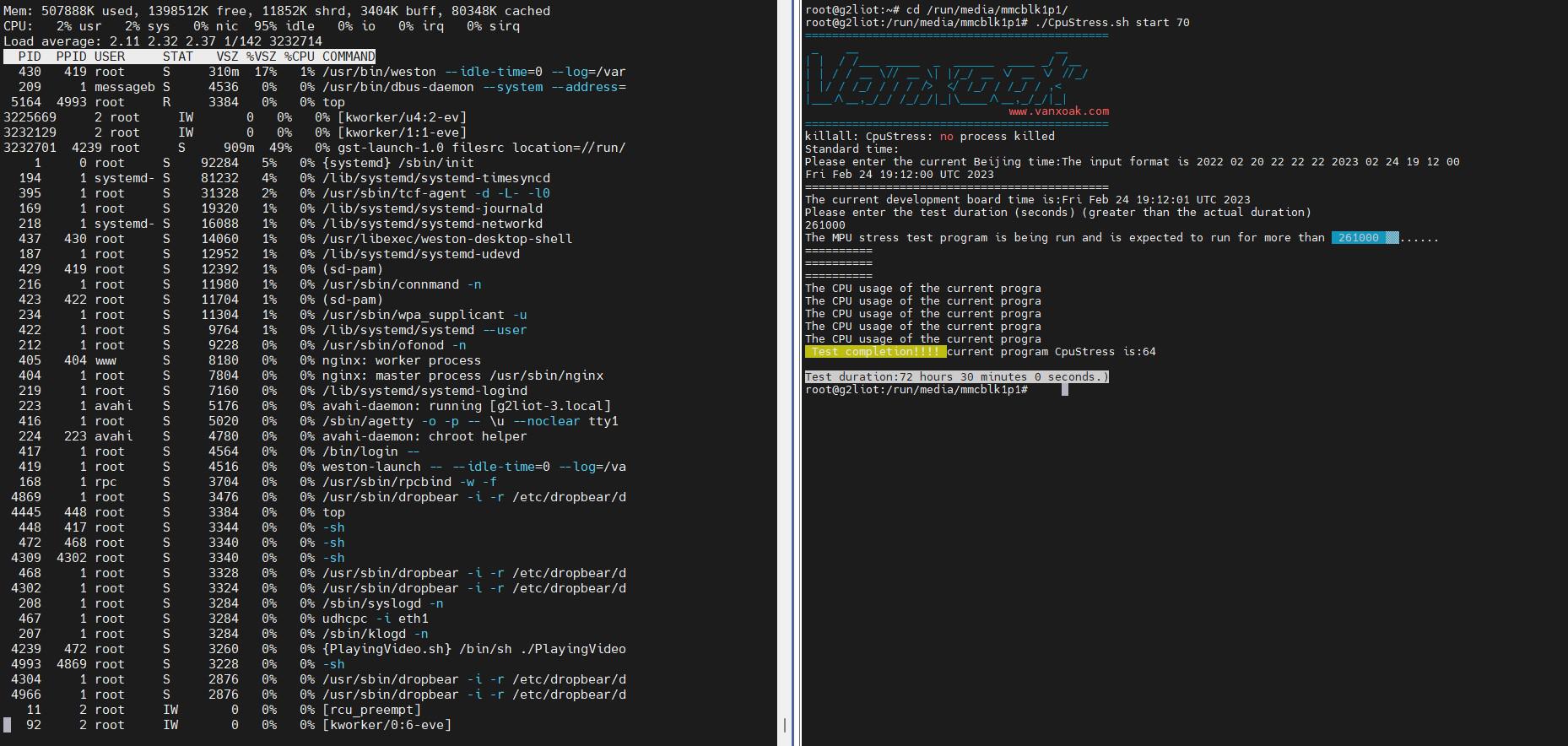
Task: Click the Mem usage summary line
Action: click(277, 11)
